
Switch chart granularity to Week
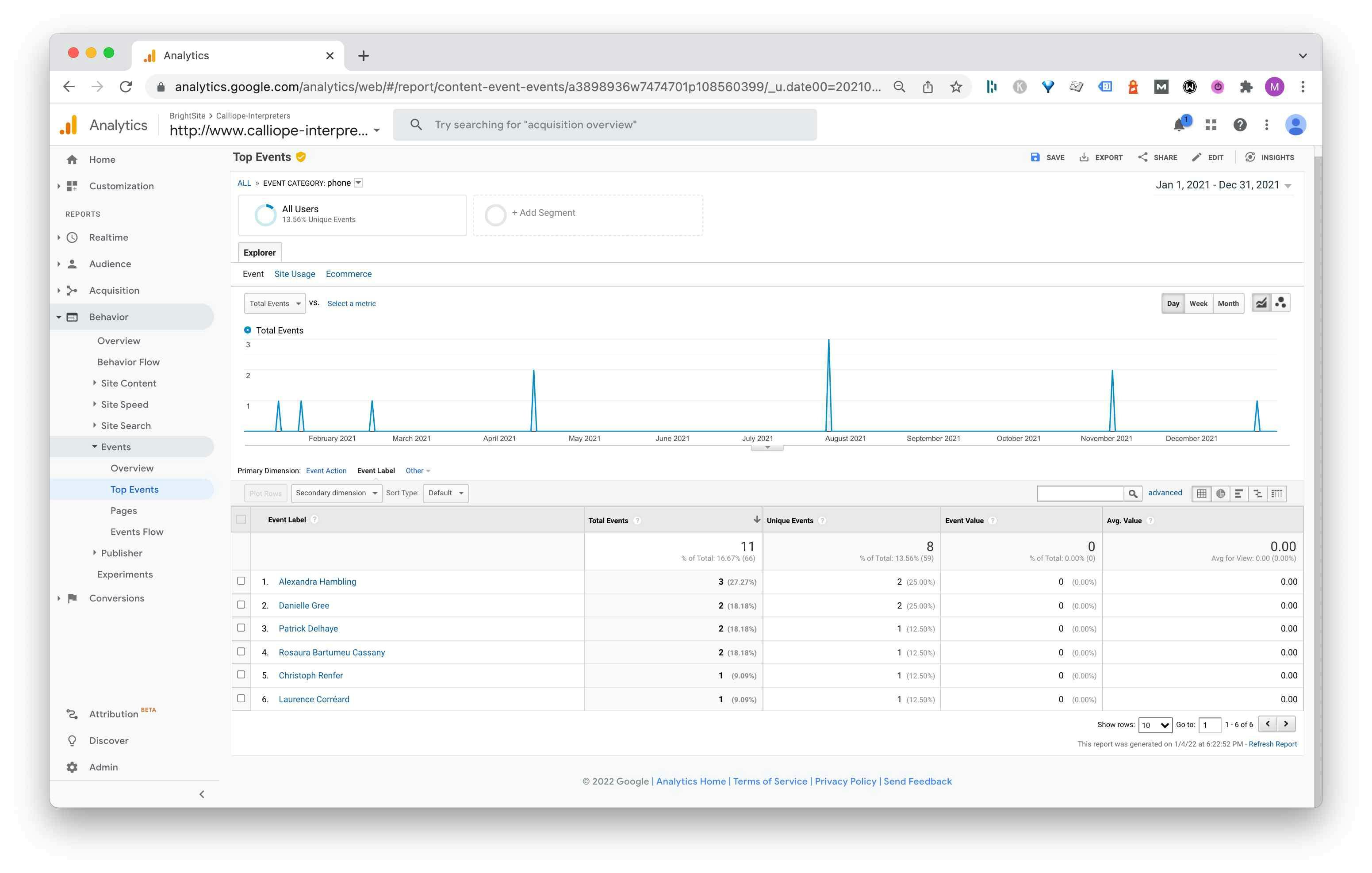1198,304
